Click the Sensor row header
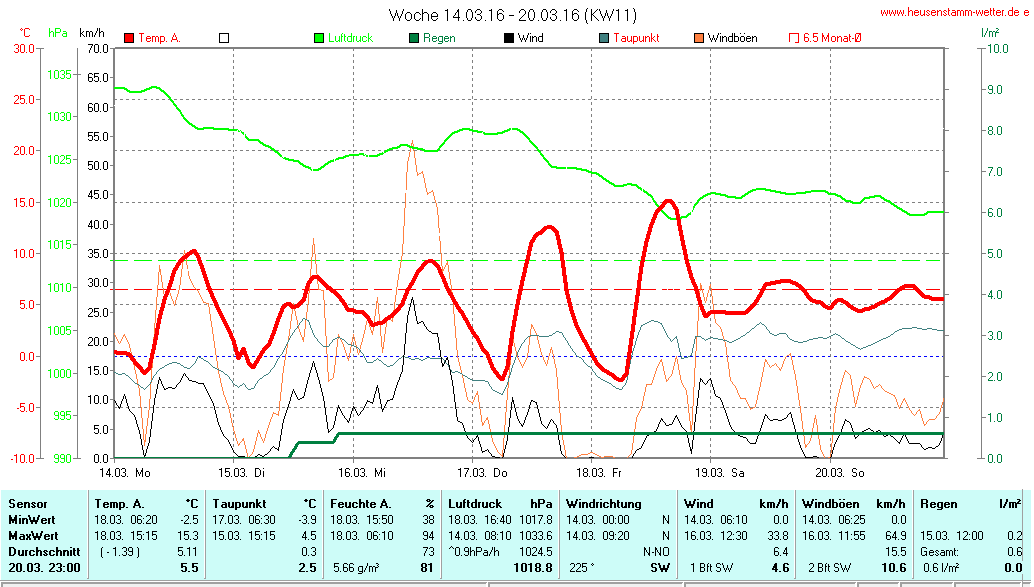 click(x=27, y=503)
